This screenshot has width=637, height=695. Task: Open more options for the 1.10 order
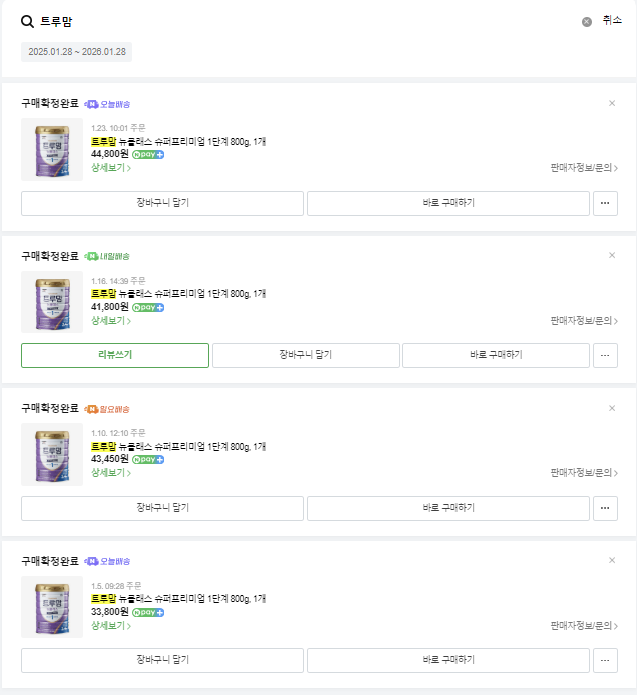605,508
